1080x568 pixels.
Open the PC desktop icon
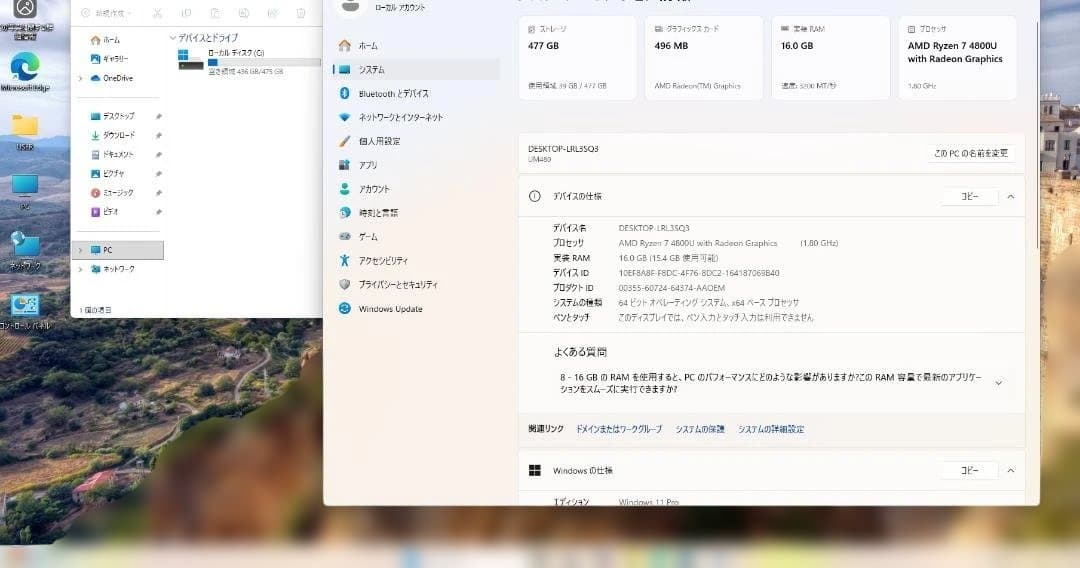click(25, 191)
